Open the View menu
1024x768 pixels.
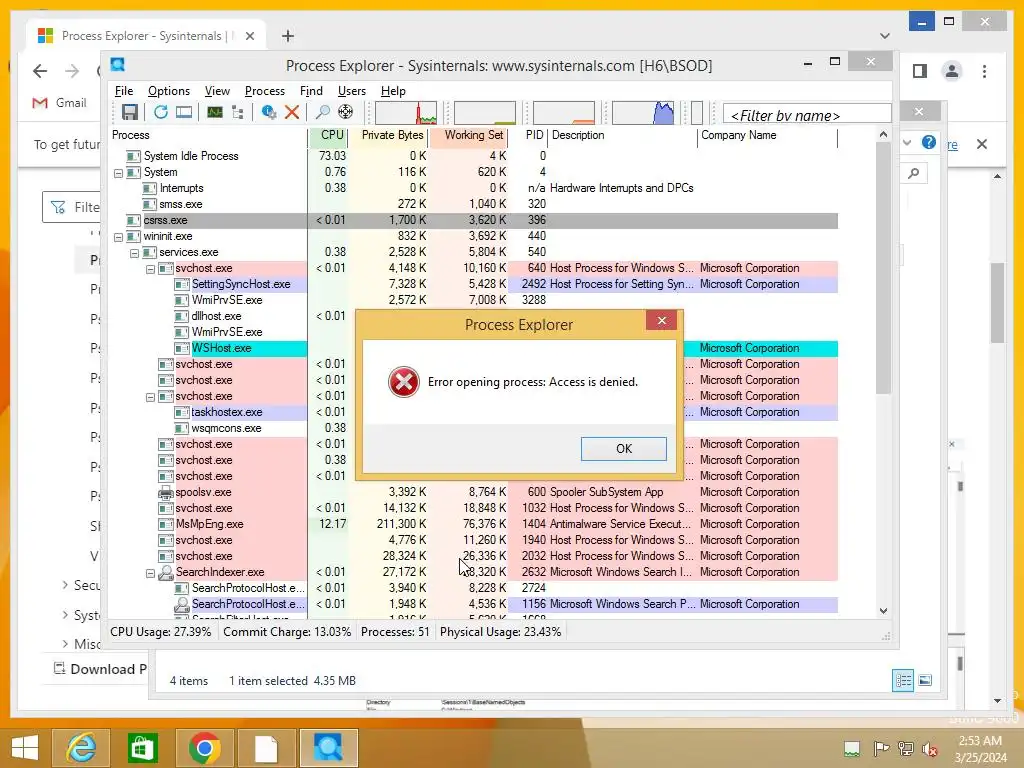point(217,91)
